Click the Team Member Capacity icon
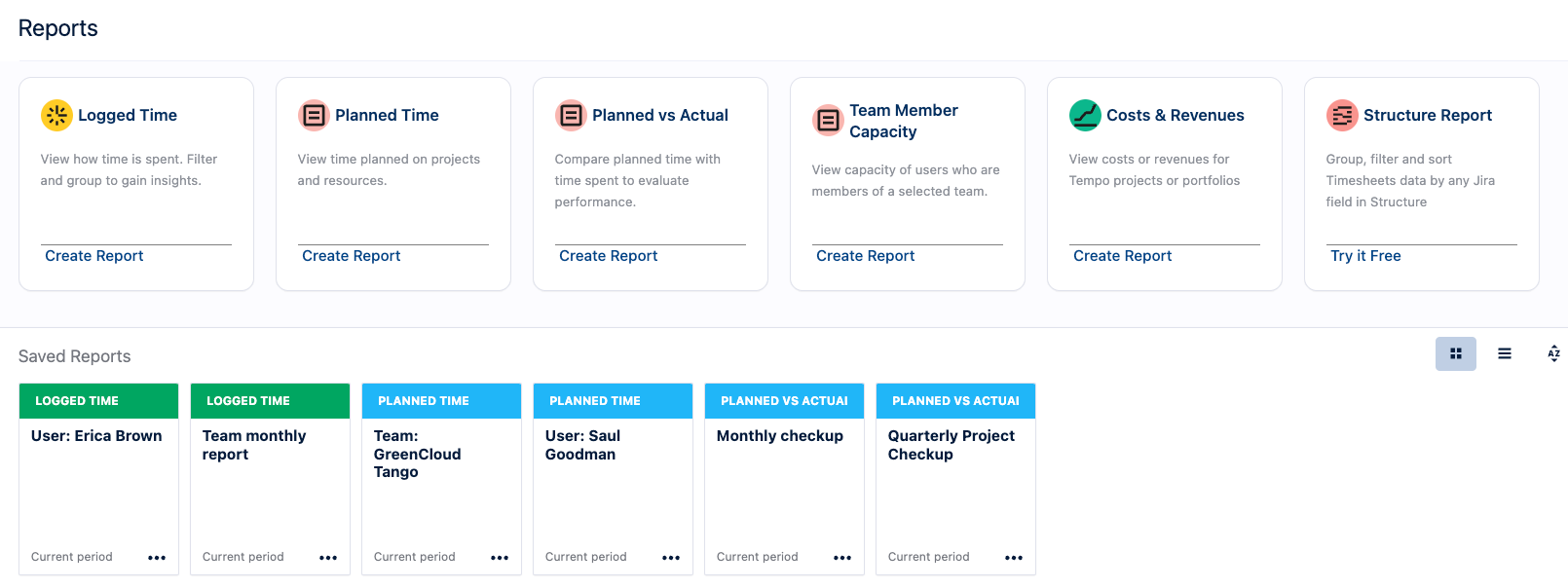 (828, 121)
